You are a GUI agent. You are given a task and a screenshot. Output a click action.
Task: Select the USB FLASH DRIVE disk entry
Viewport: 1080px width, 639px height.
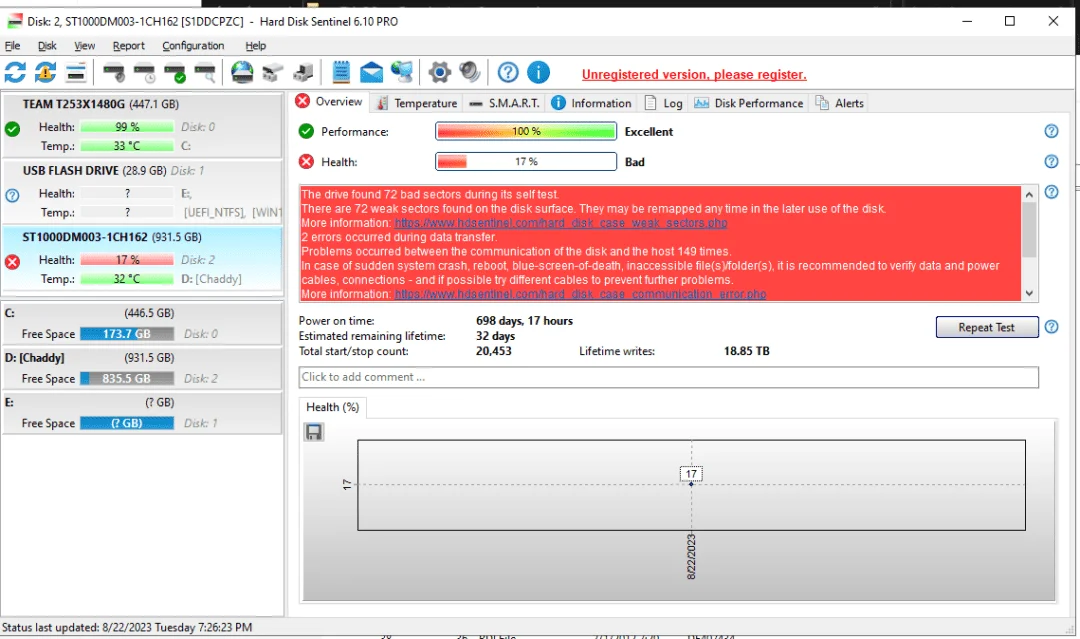[x=142, y=191]
